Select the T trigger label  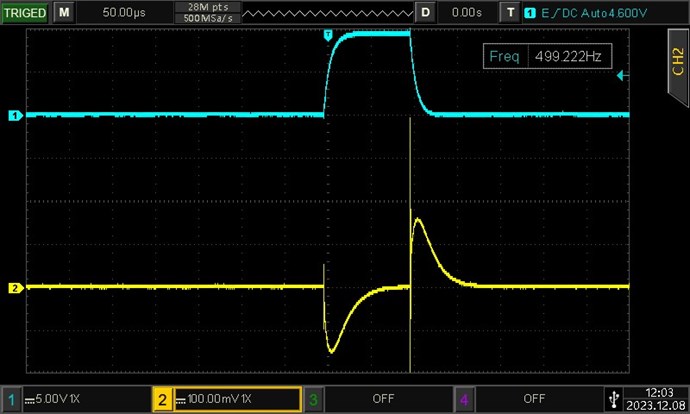(x=510, y=12)
